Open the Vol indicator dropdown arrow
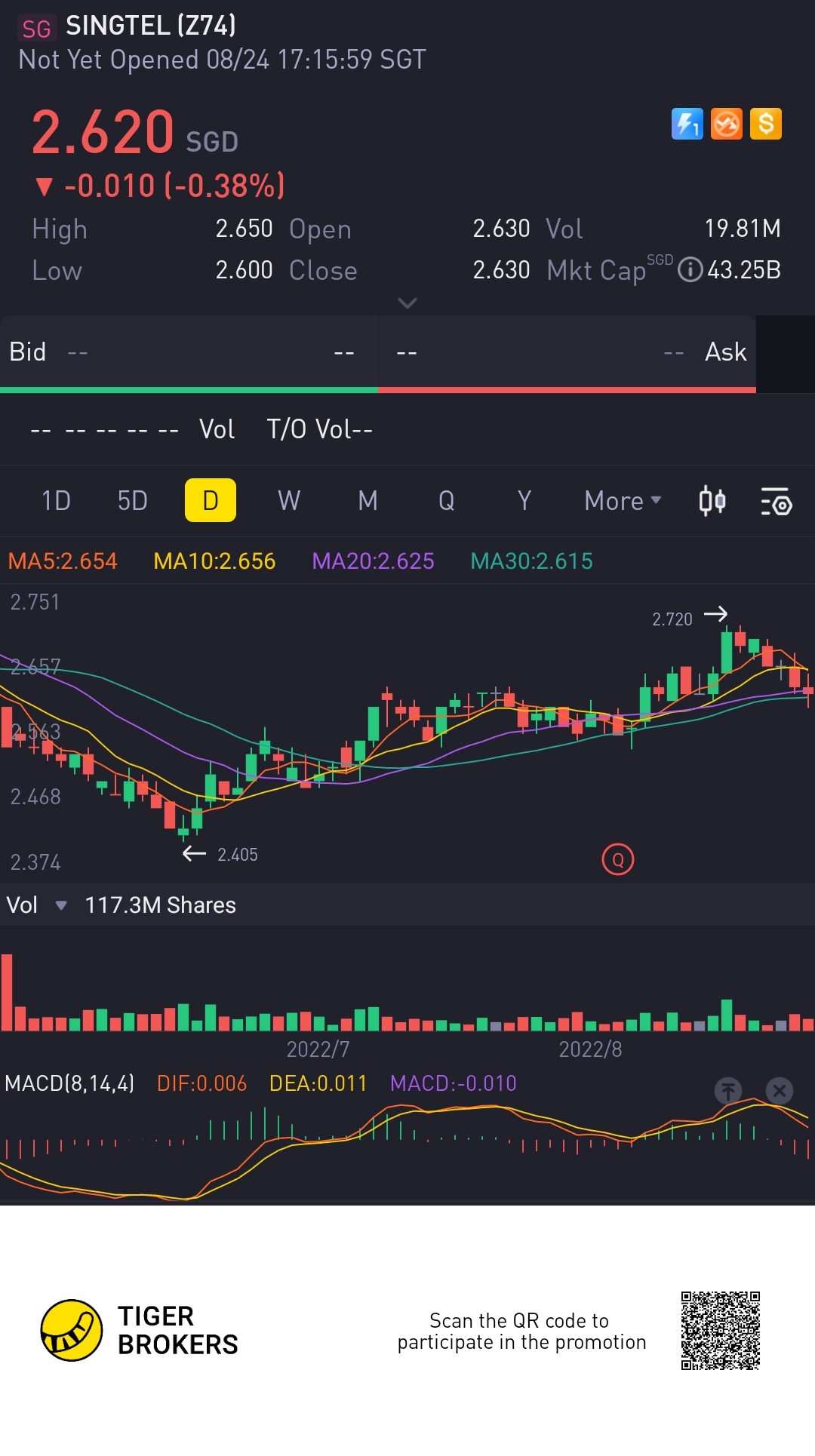Image resolution: width=815 pixels, height=1456 pixels. click(61, 905)
